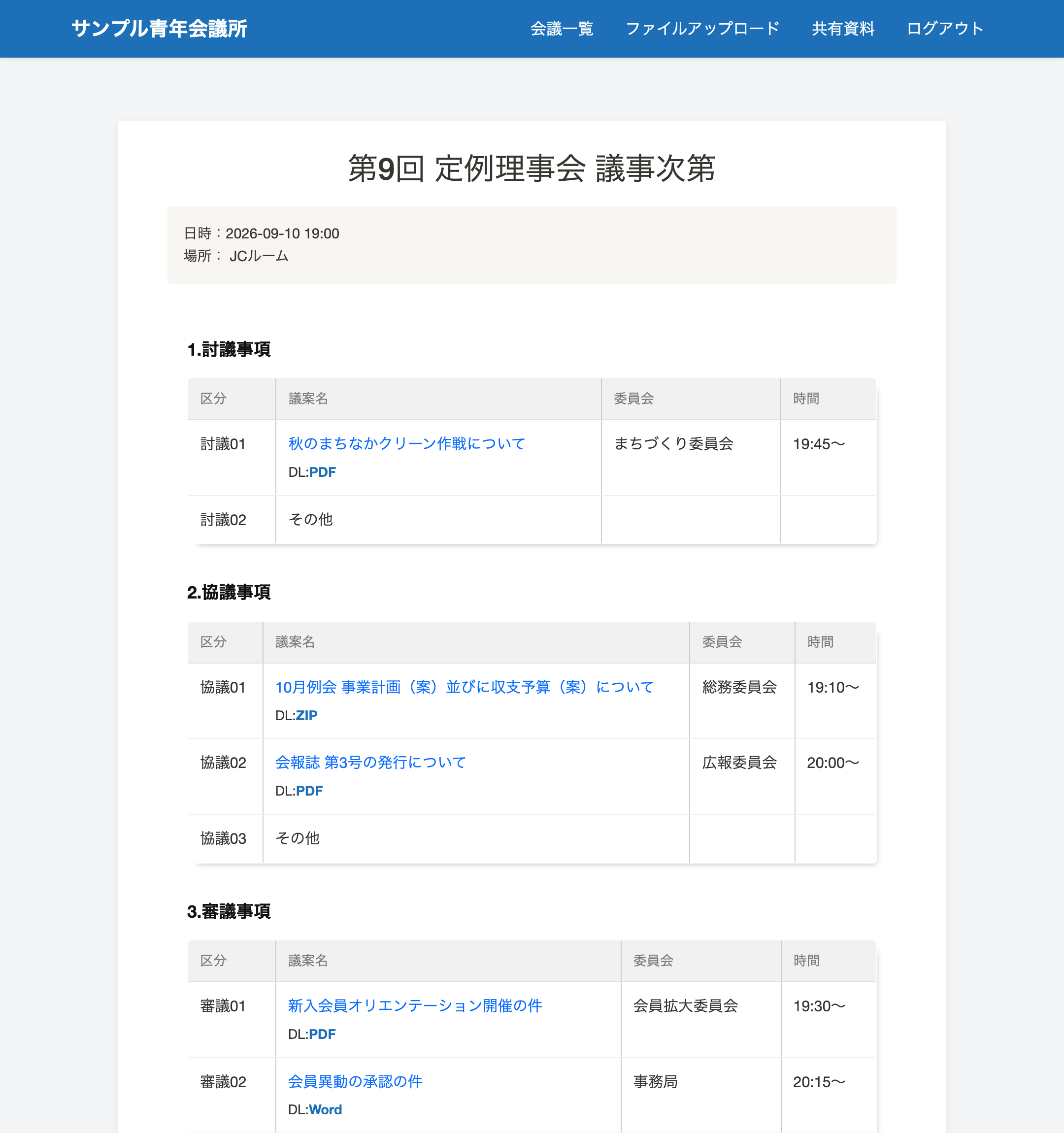Open 秋のまちなかクリーン作戦について agenda link
The image size is (1064, 1133).
tap(406, 443)
